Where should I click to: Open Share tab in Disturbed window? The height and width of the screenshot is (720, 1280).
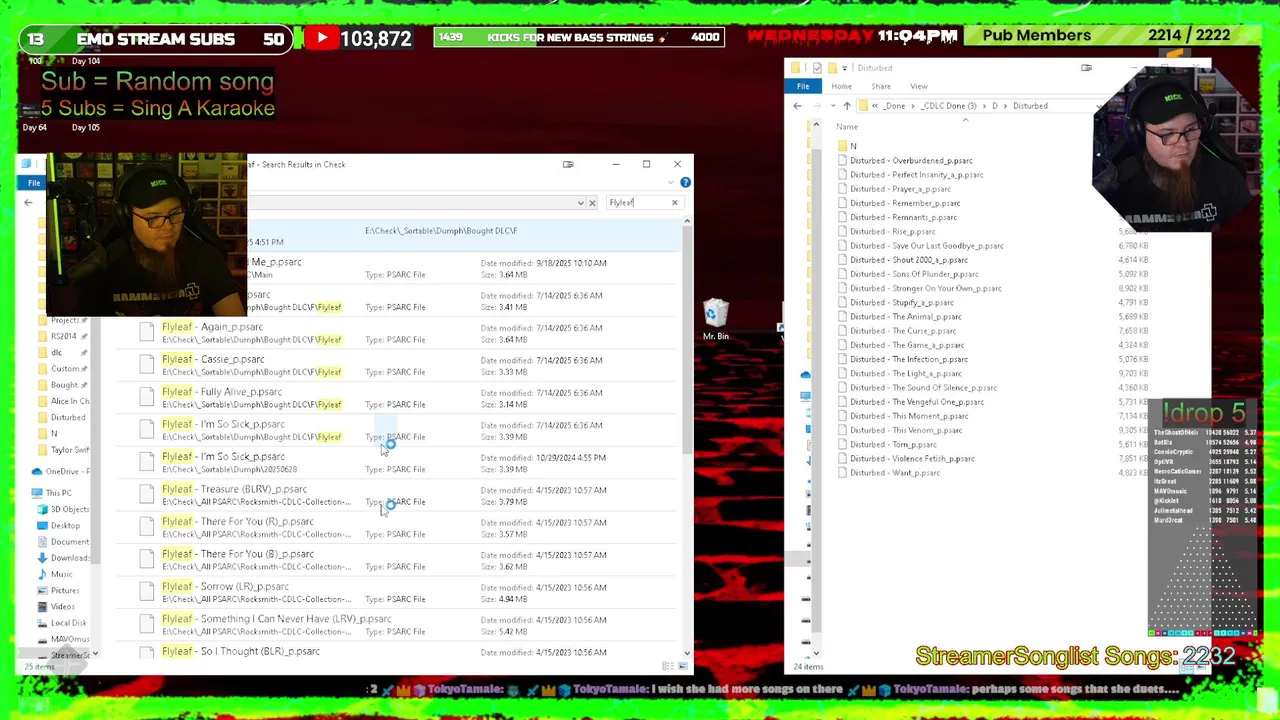(x=881, y=86)
